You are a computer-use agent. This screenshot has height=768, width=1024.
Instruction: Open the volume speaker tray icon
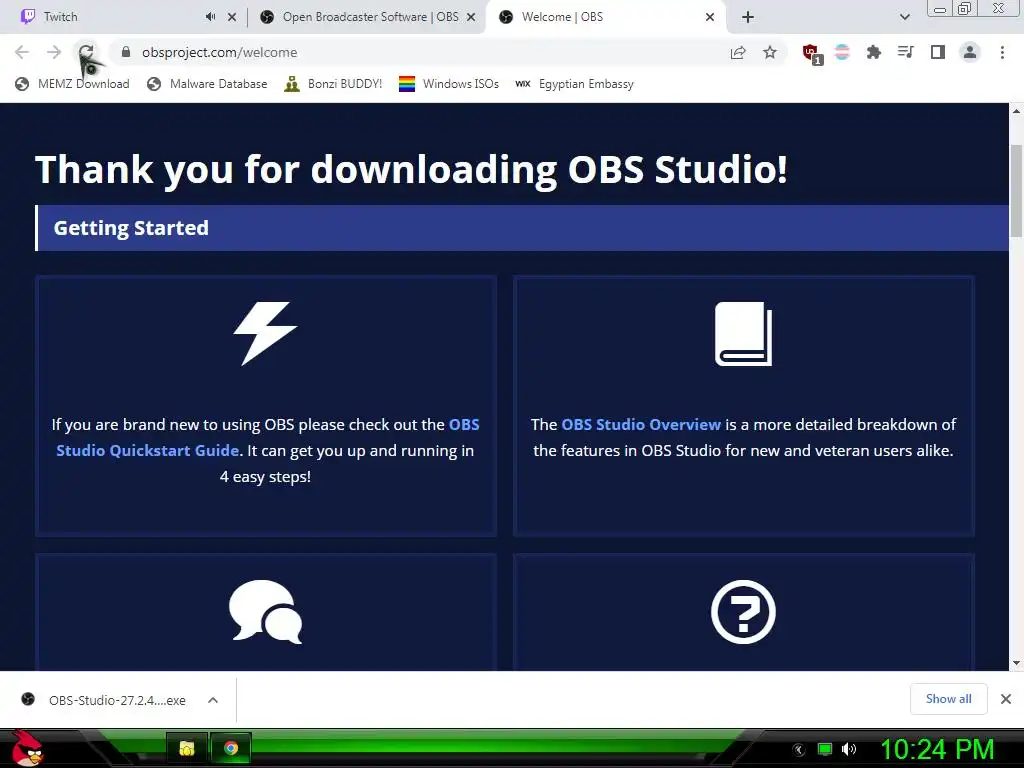coord(849,749)
